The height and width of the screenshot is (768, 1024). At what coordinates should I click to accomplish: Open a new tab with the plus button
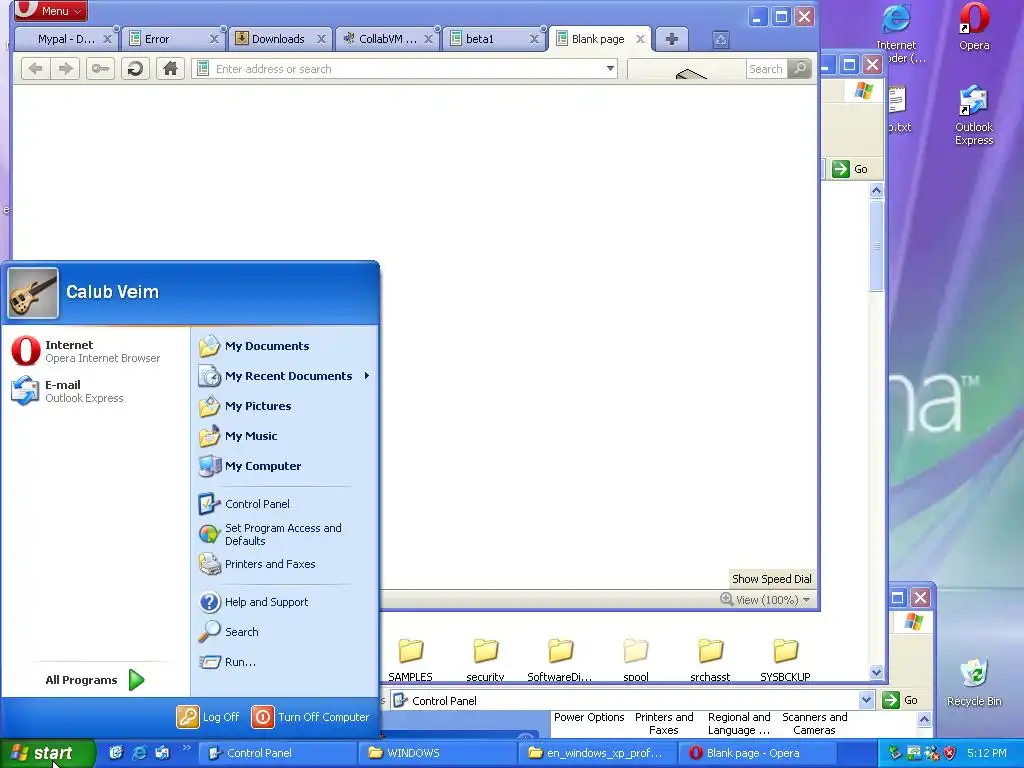click(671, 39)
